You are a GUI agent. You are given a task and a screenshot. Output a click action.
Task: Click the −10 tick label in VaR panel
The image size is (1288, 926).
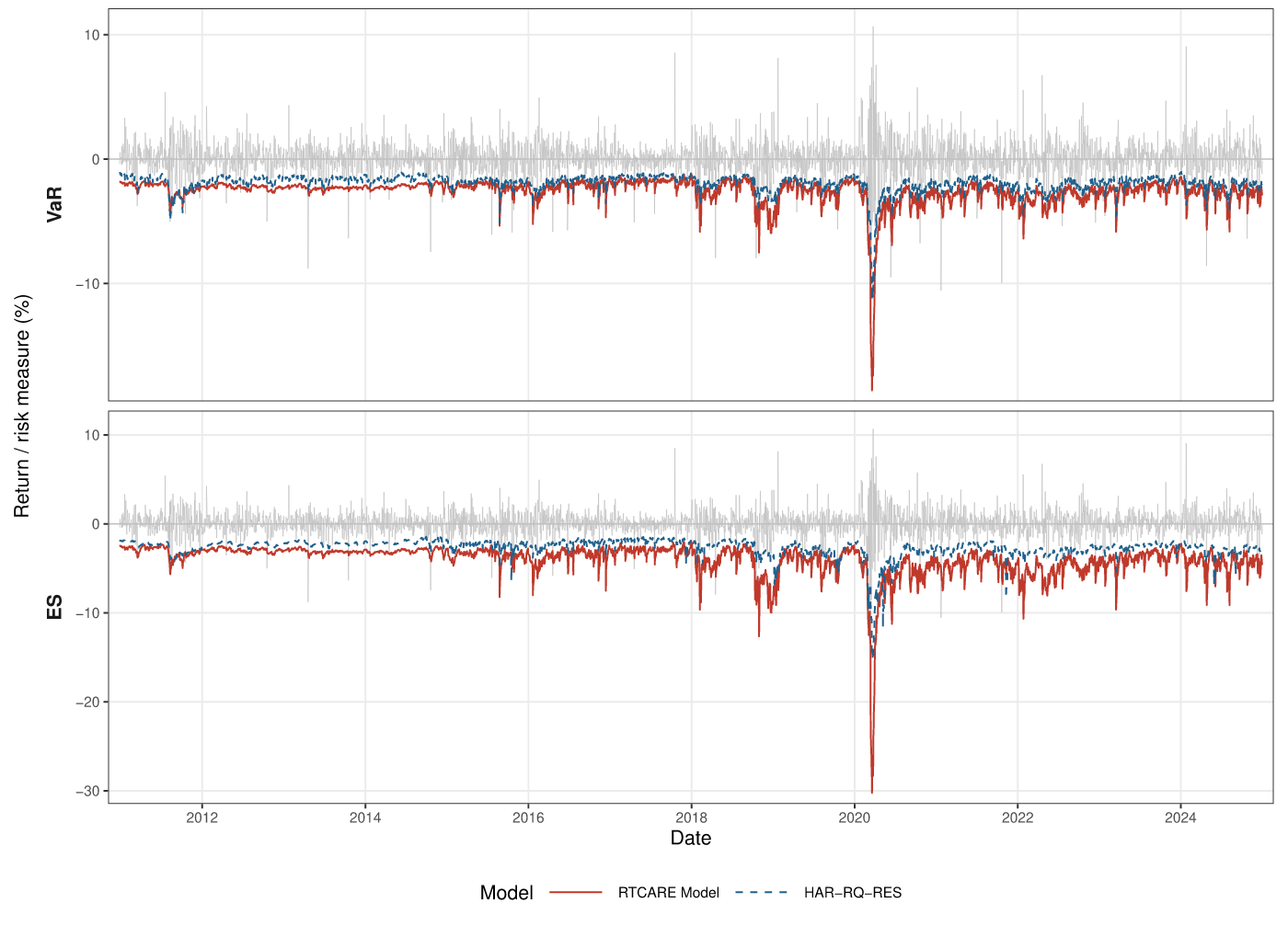(87, 284)
